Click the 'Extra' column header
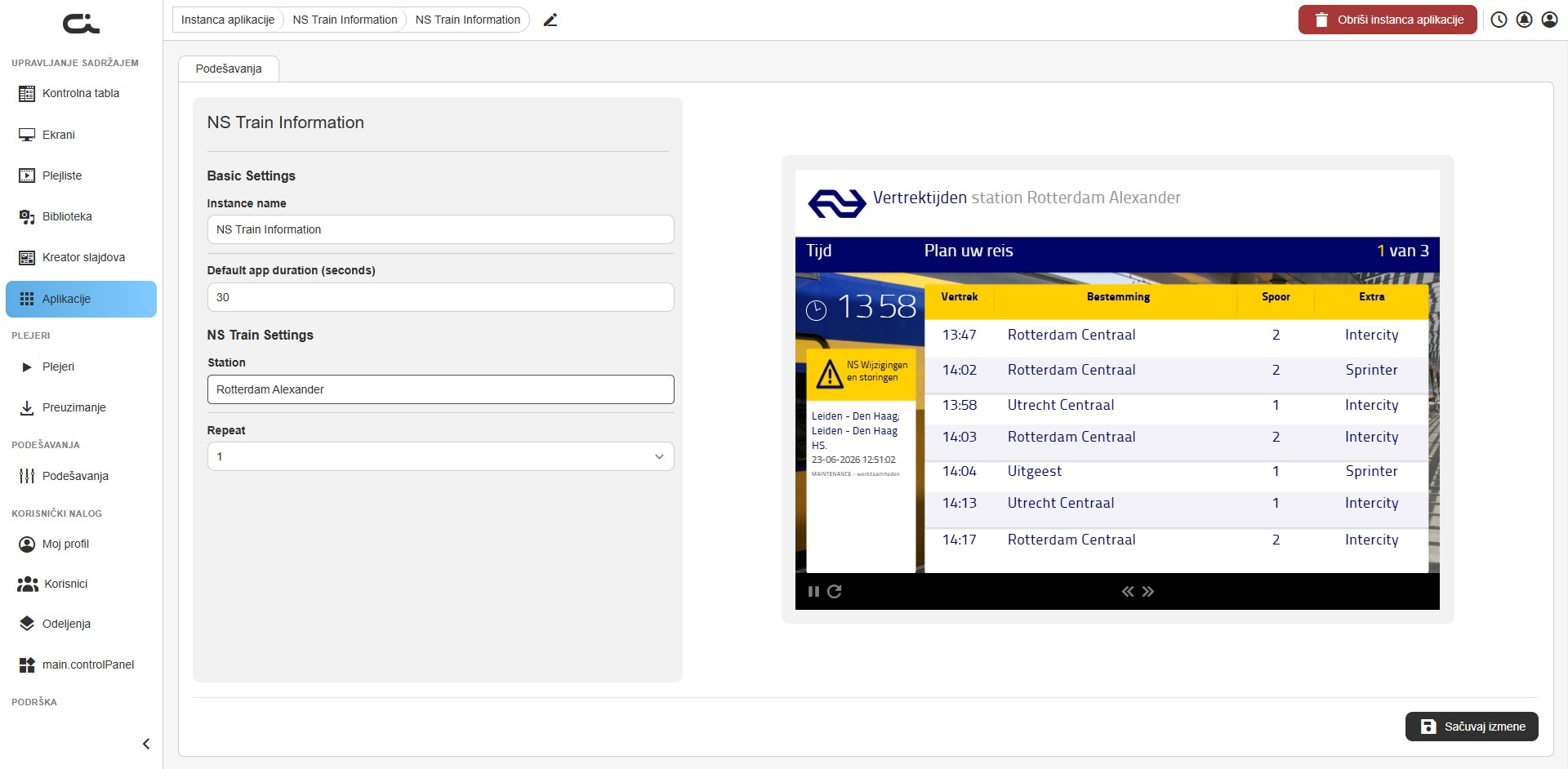 click(x=1371, y=297)
